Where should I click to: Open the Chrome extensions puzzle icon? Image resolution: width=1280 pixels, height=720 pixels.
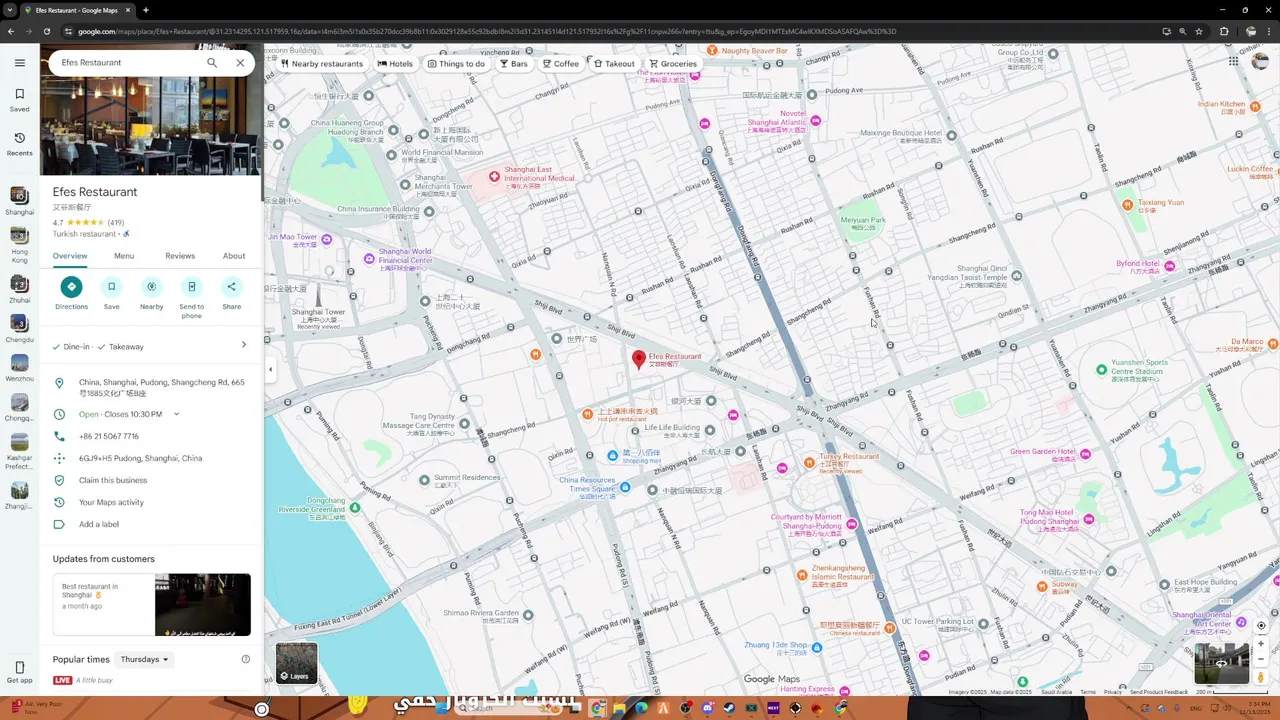tap(1224, 31)
